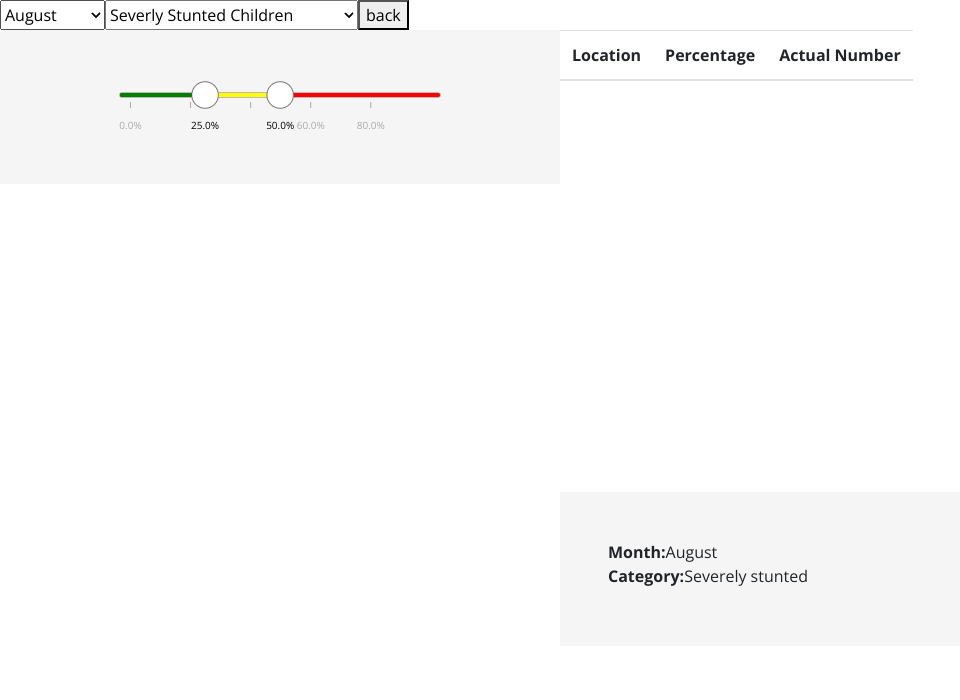Click the Category: label in the info panel

pyautogui.click(x=645, y=576)
